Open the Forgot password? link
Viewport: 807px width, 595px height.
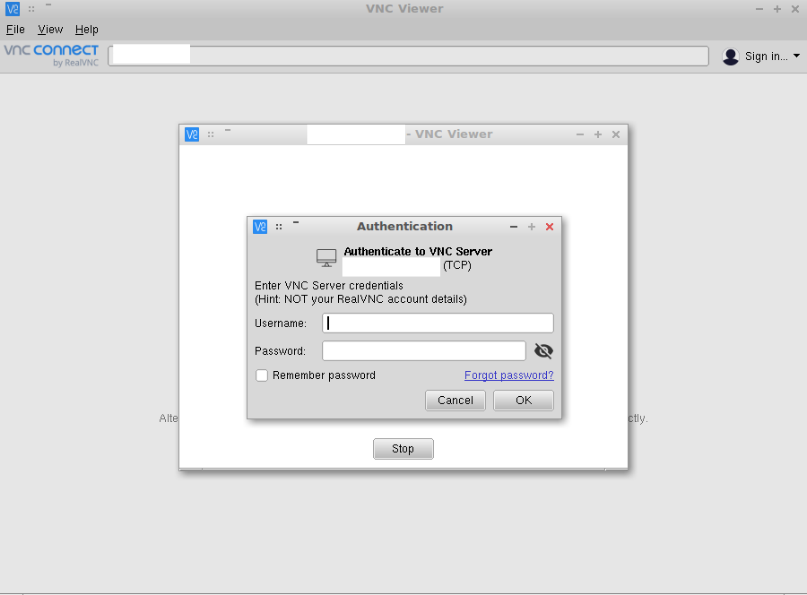(x=509, y=375)
